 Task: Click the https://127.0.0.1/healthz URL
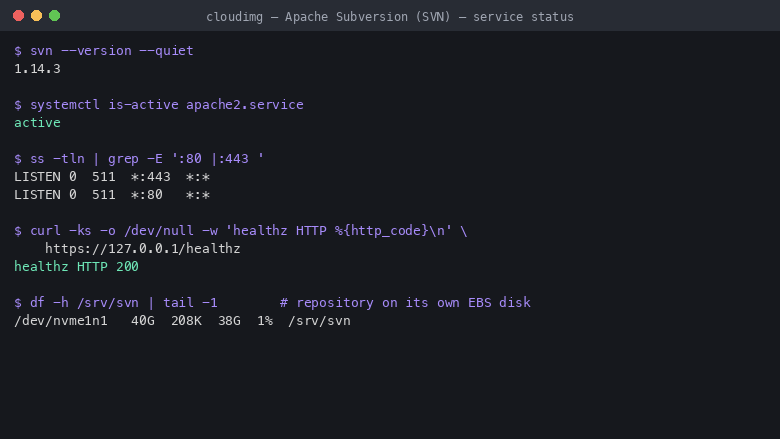click(143, 249)
